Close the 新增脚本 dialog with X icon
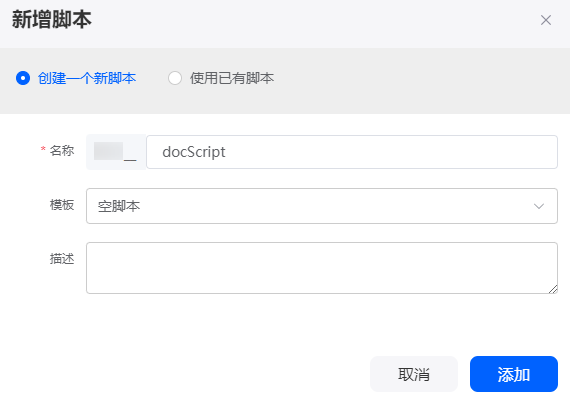 pyautogui.click(x=546, y=20)
